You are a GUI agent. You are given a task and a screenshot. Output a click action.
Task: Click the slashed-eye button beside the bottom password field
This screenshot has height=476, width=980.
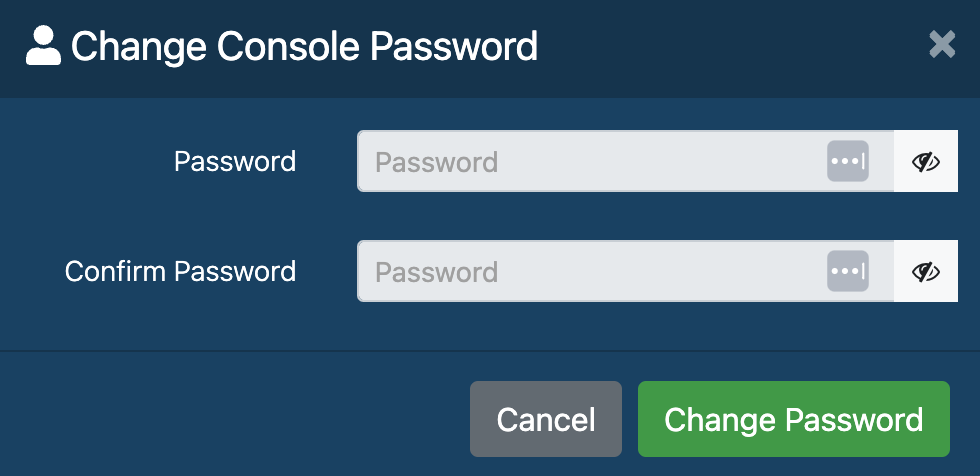926,271
